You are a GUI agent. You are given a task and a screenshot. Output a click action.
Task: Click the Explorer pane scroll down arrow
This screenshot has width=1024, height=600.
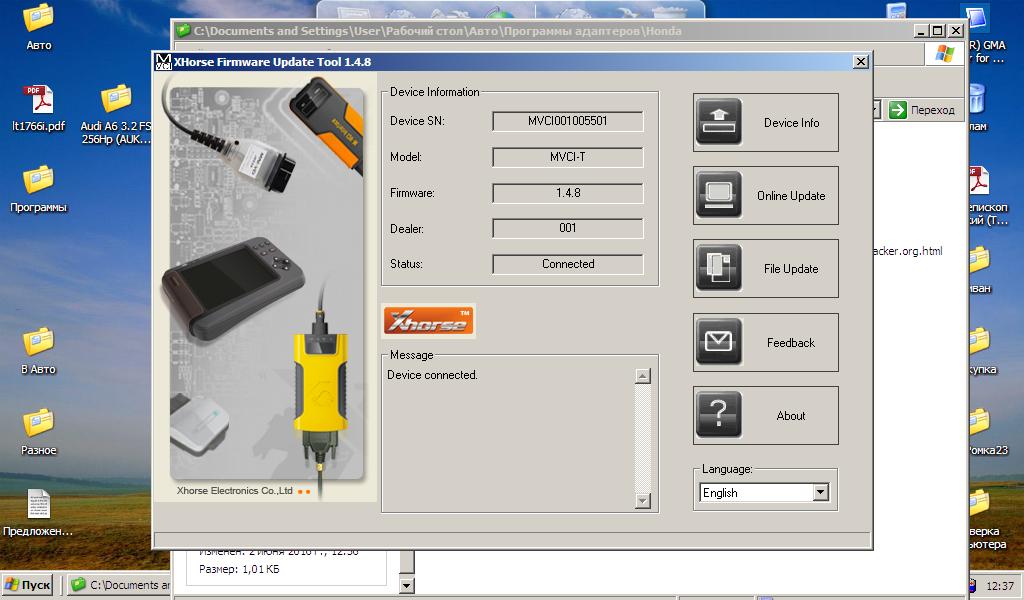point(406,585)
